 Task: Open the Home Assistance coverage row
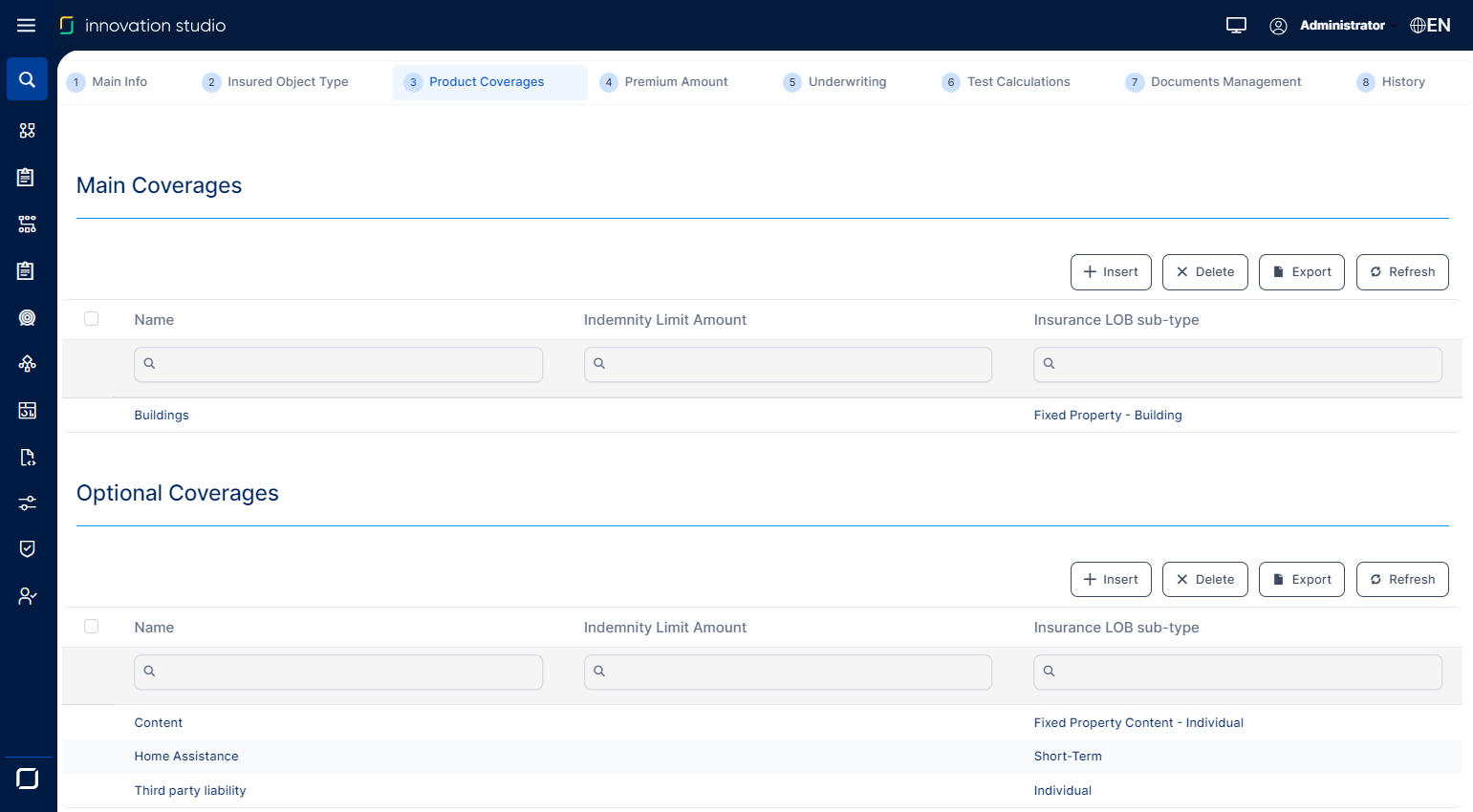(x=186, y=757)
